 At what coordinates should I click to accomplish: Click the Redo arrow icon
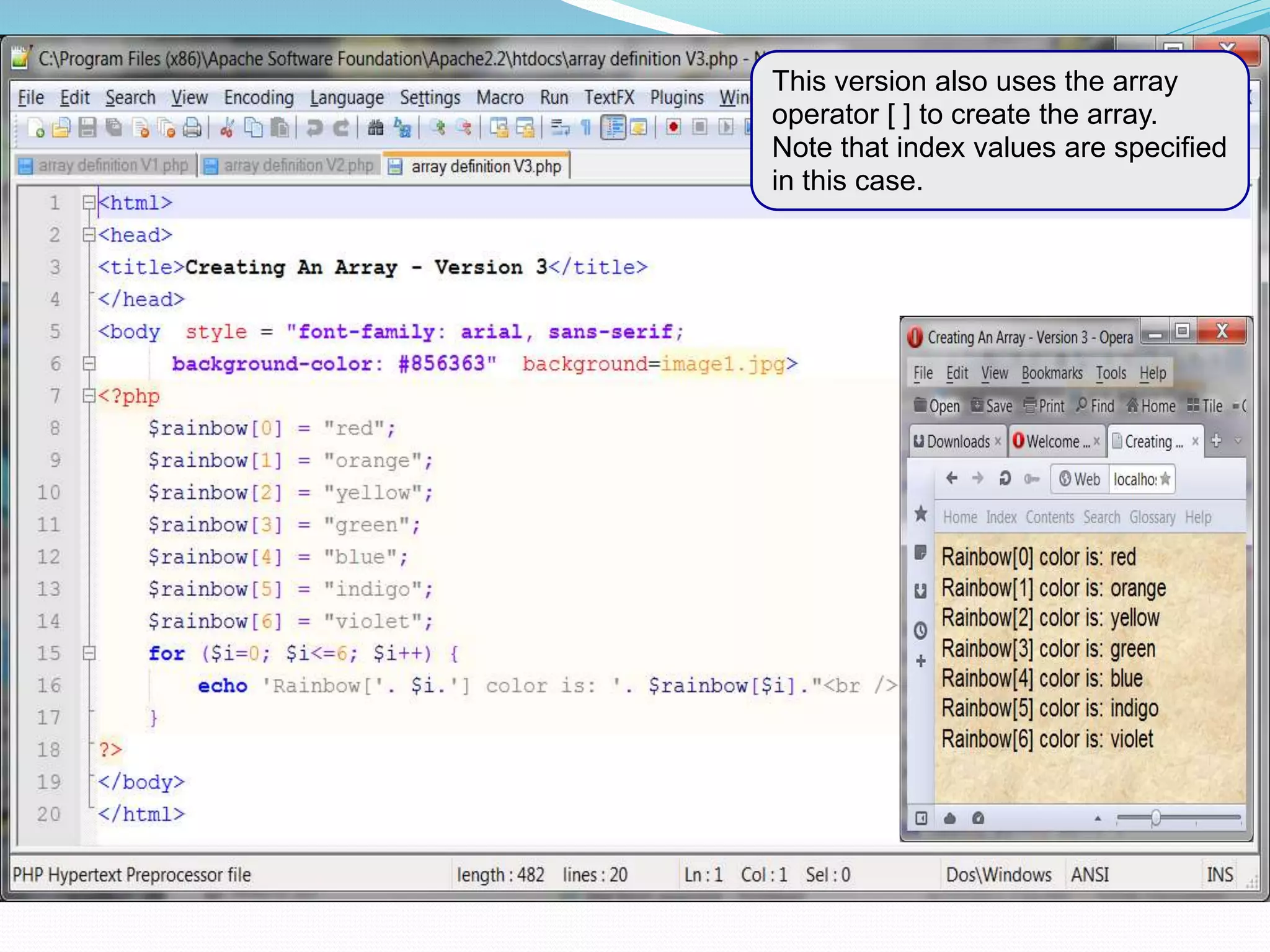point(340,128)
